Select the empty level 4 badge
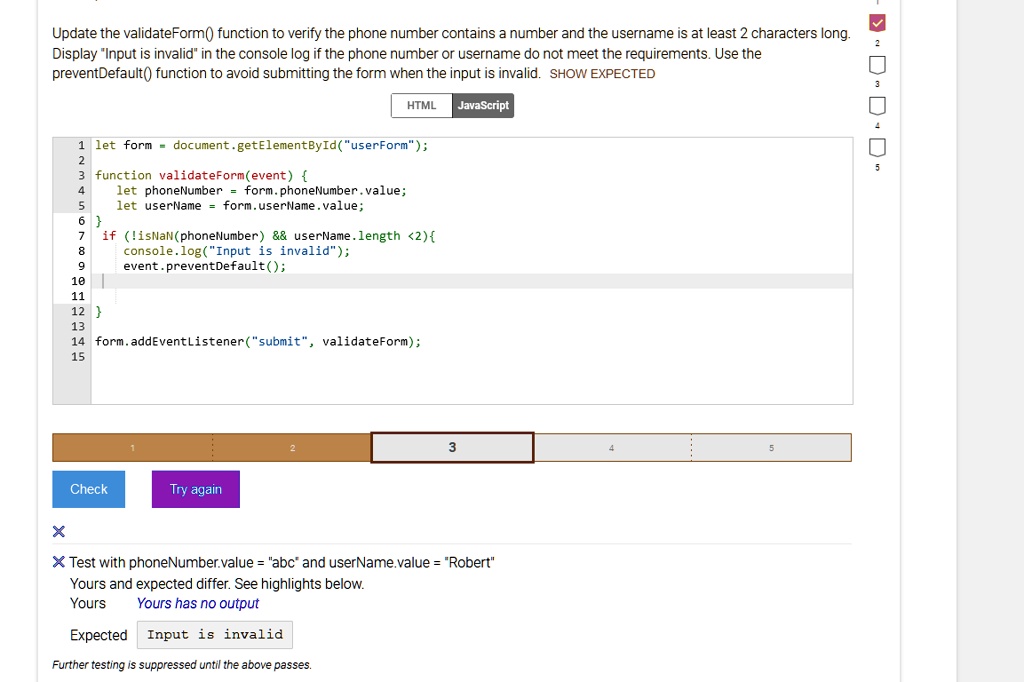 click(x=876, y=106)
